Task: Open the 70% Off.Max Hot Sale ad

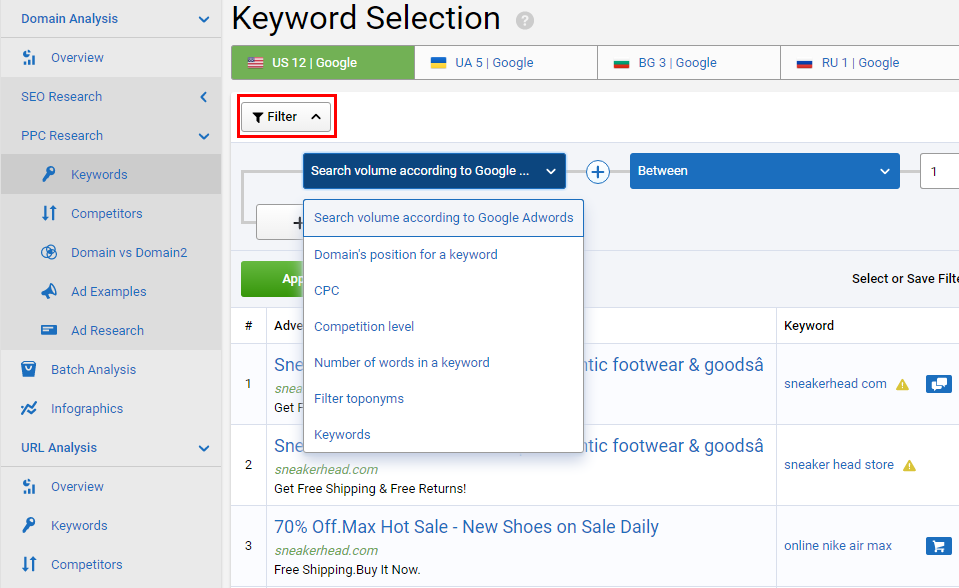Action: click(x=466, y=527)
